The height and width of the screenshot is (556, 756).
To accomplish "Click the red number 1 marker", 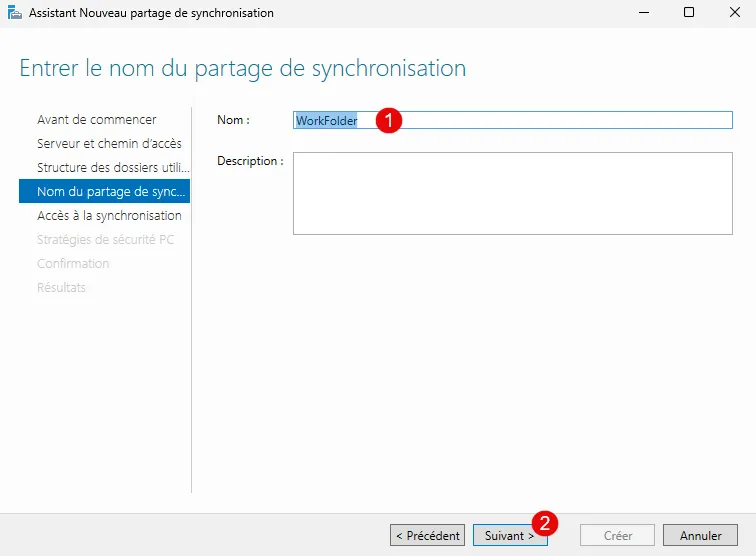I will 388,119.
